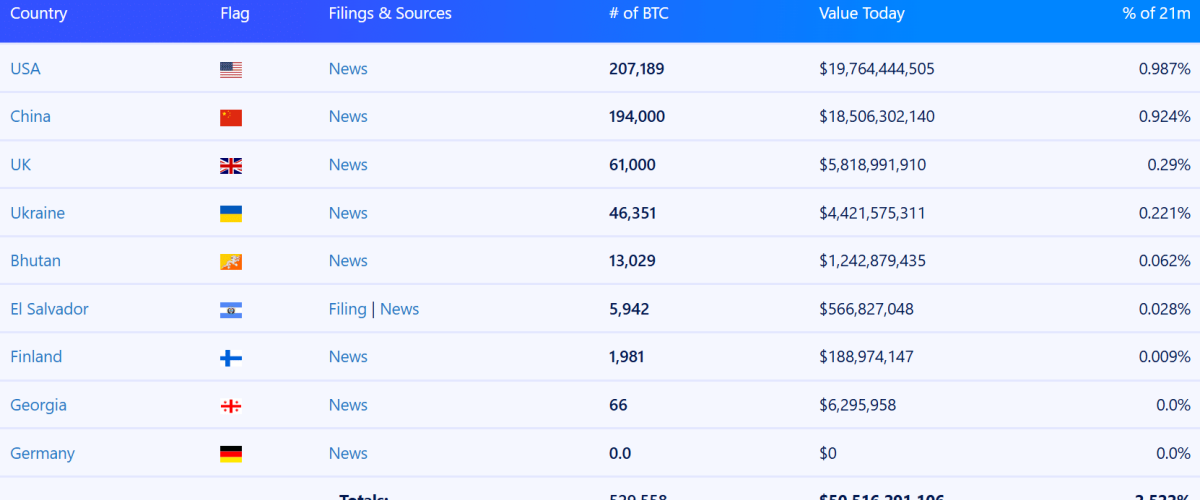
Task: Open the Bhutan country page link
Action: click(35, 261)
